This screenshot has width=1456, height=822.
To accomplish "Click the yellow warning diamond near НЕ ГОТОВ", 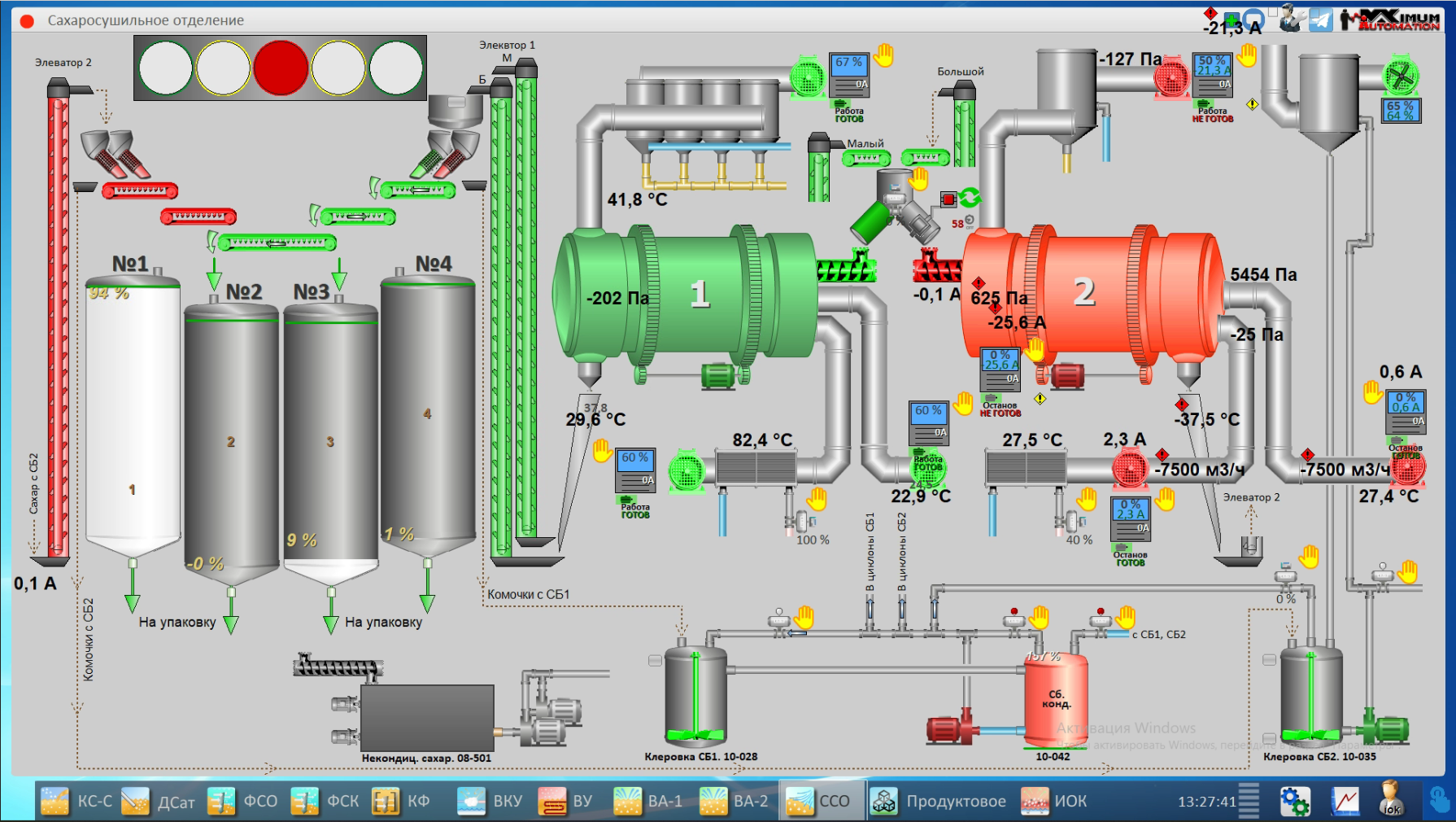I will (x=1040, y=399).
